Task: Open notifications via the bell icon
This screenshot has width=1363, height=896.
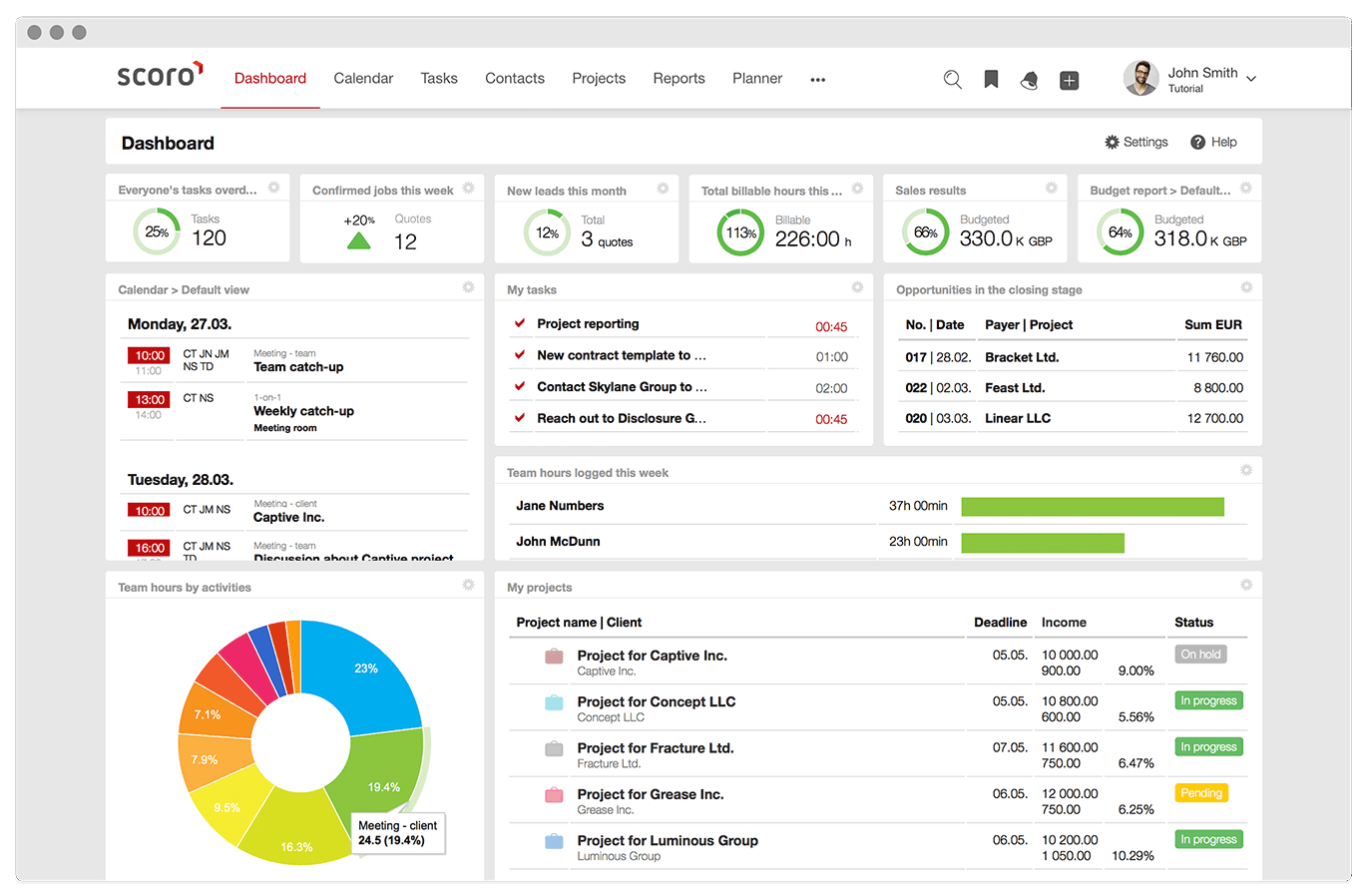Action: coord(1029,79)
